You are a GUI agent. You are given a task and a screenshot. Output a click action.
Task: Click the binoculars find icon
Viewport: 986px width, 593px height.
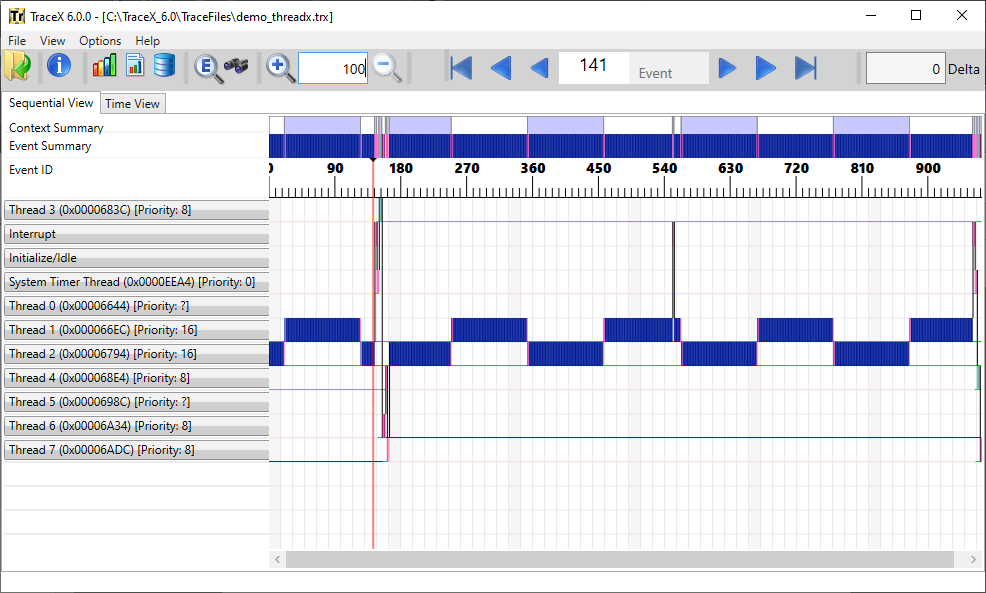coord(236,66)
